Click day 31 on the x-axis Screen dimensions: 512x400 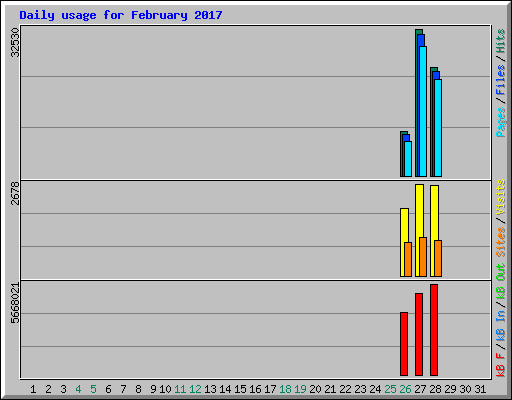point(480,389)
